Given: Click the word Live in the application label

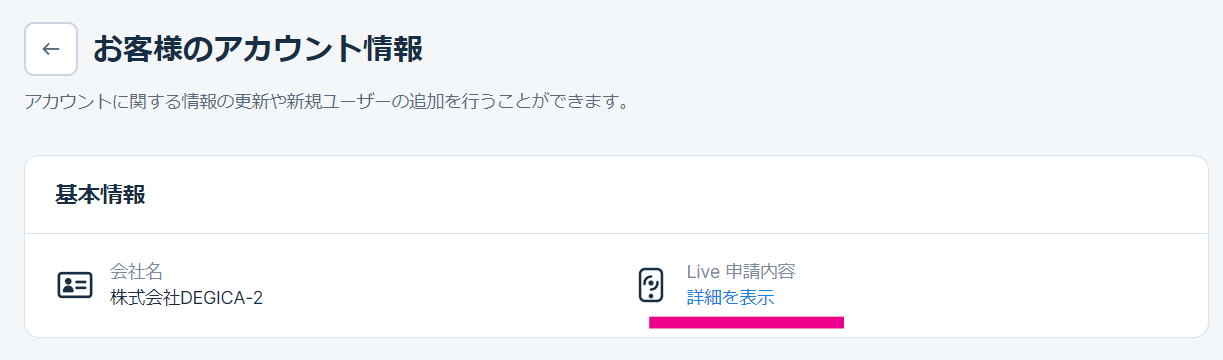Looking at the screenshot, I should (703, 271).
